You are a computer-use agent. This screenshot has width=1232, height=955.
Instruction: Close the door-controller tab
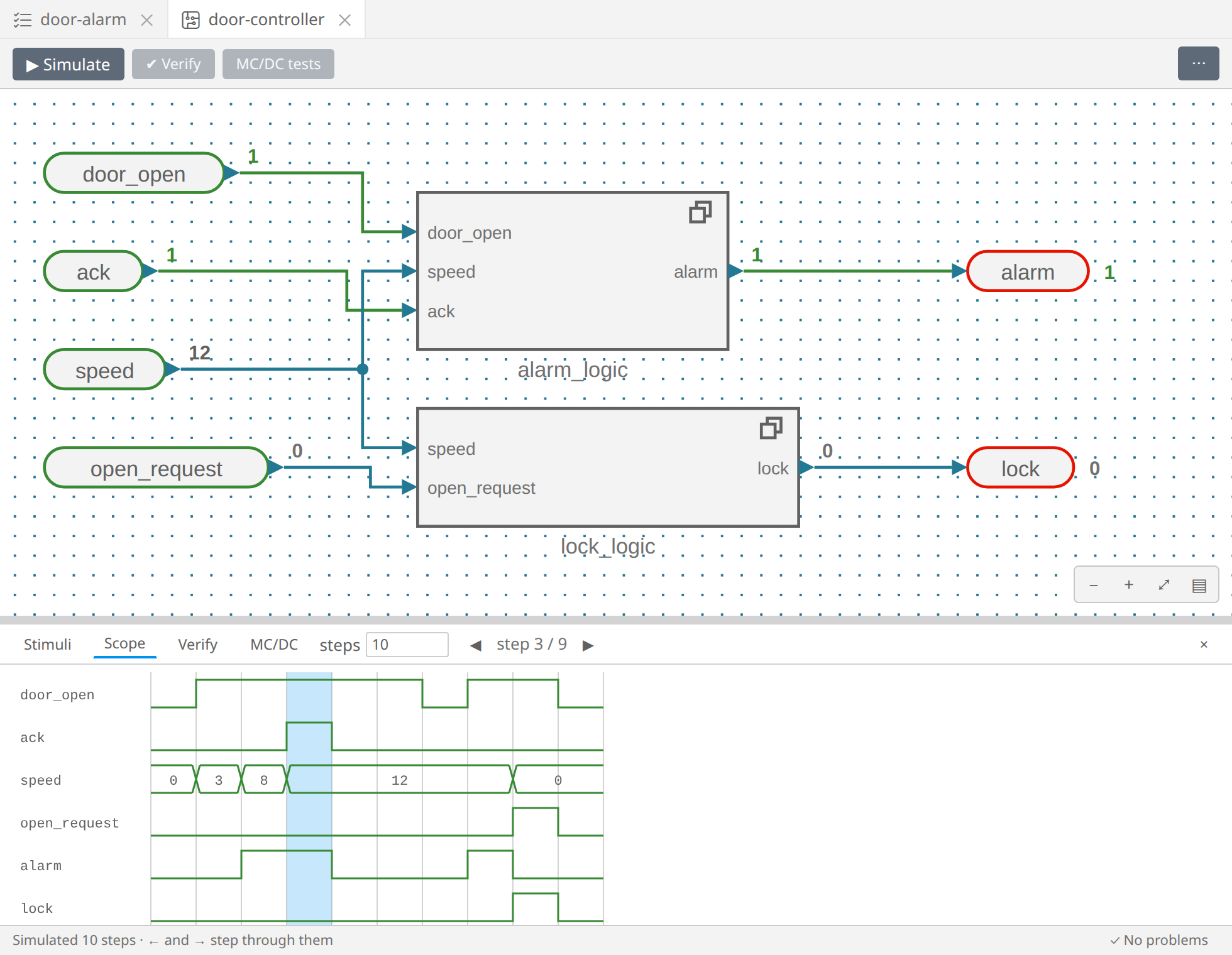344,20
